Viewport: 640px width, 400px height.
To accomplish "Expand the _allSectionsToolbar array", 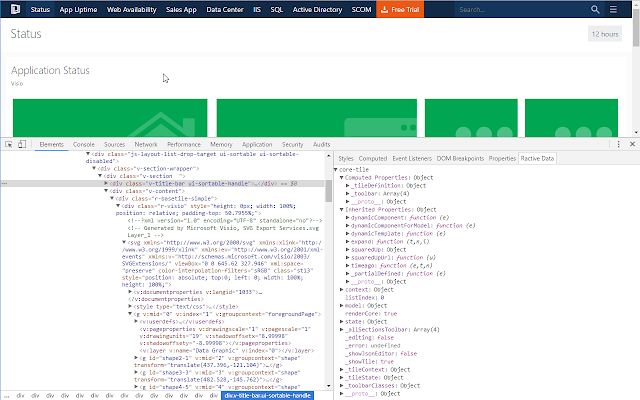I will point(342,329).
